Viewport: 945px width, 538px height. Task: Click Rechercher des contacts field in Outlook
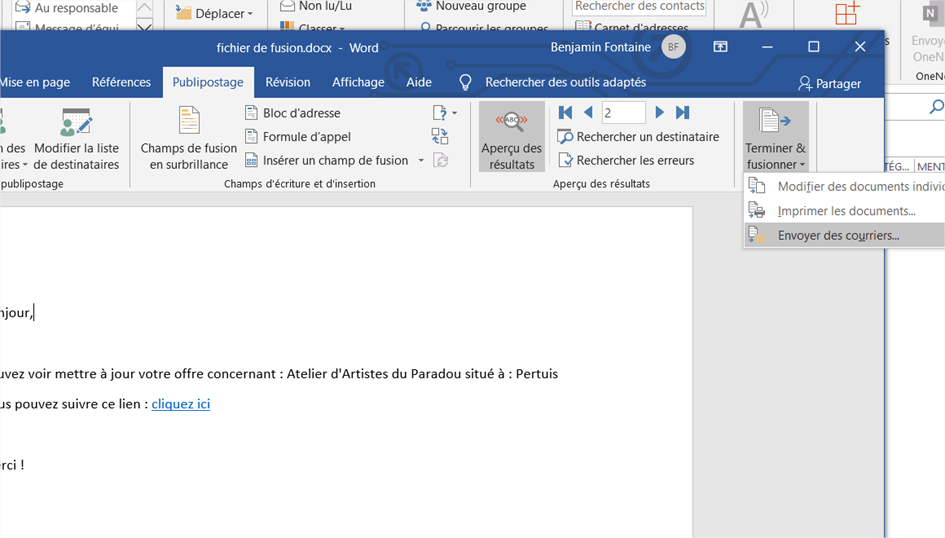point(639,7)
